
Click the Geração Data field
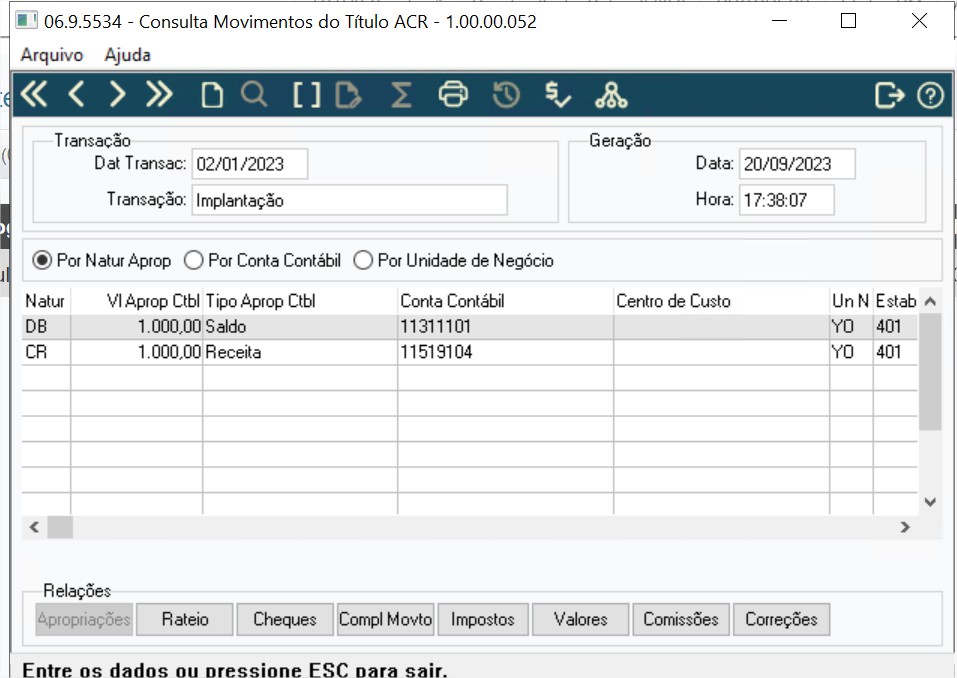click(797, 164)
